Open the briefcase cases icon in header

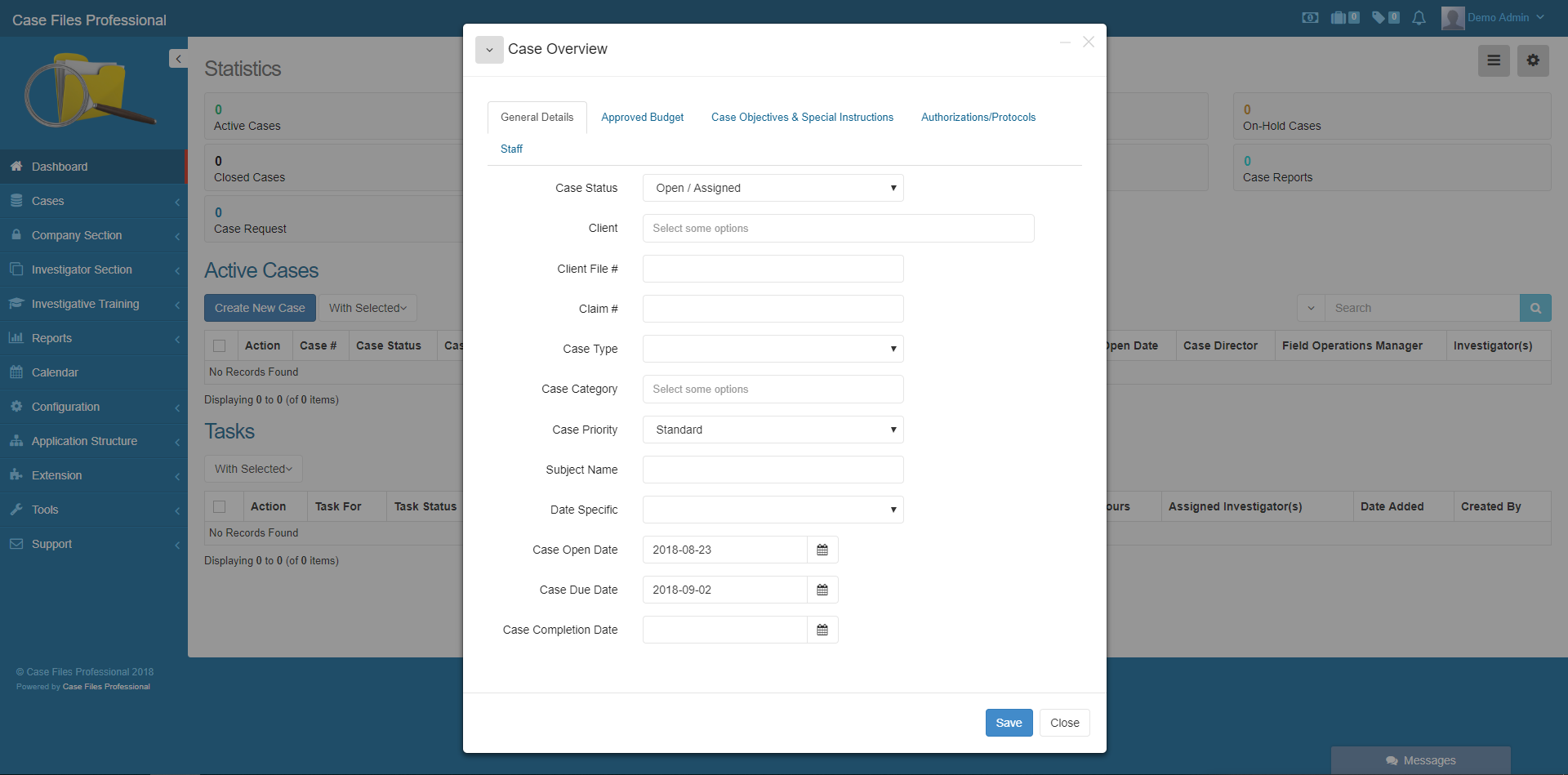pyautogui.click(x=1338, y=17)
